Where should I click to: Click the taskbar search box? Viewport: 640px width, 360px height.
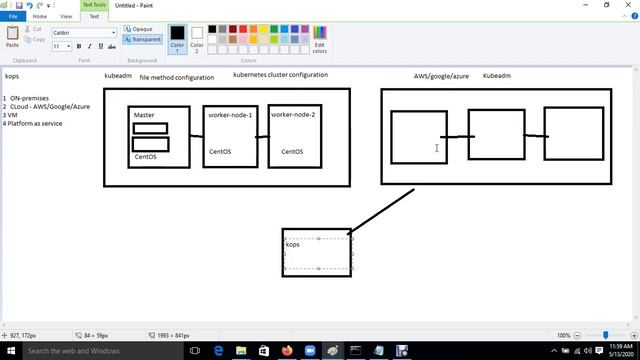(103, 351)
